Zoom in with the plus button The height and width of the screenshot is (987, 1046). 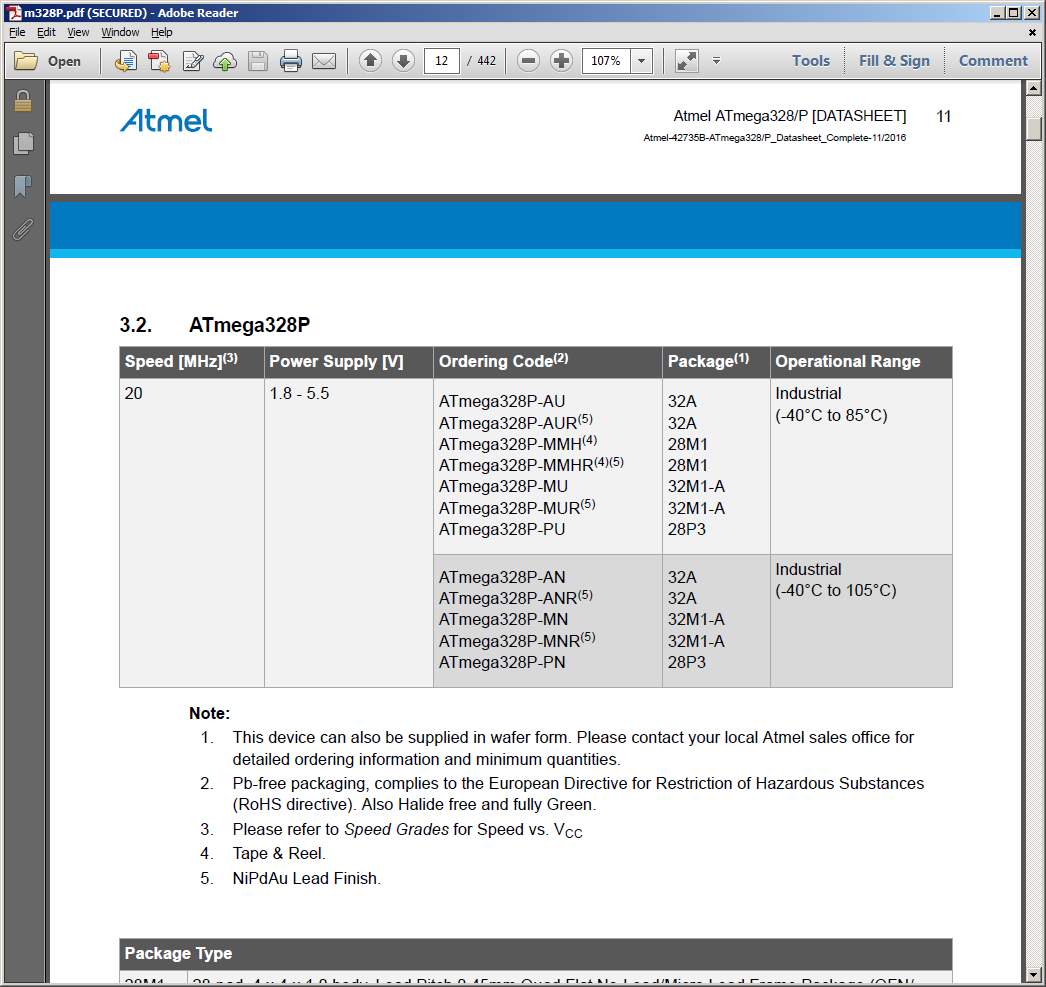pos(561,61)
